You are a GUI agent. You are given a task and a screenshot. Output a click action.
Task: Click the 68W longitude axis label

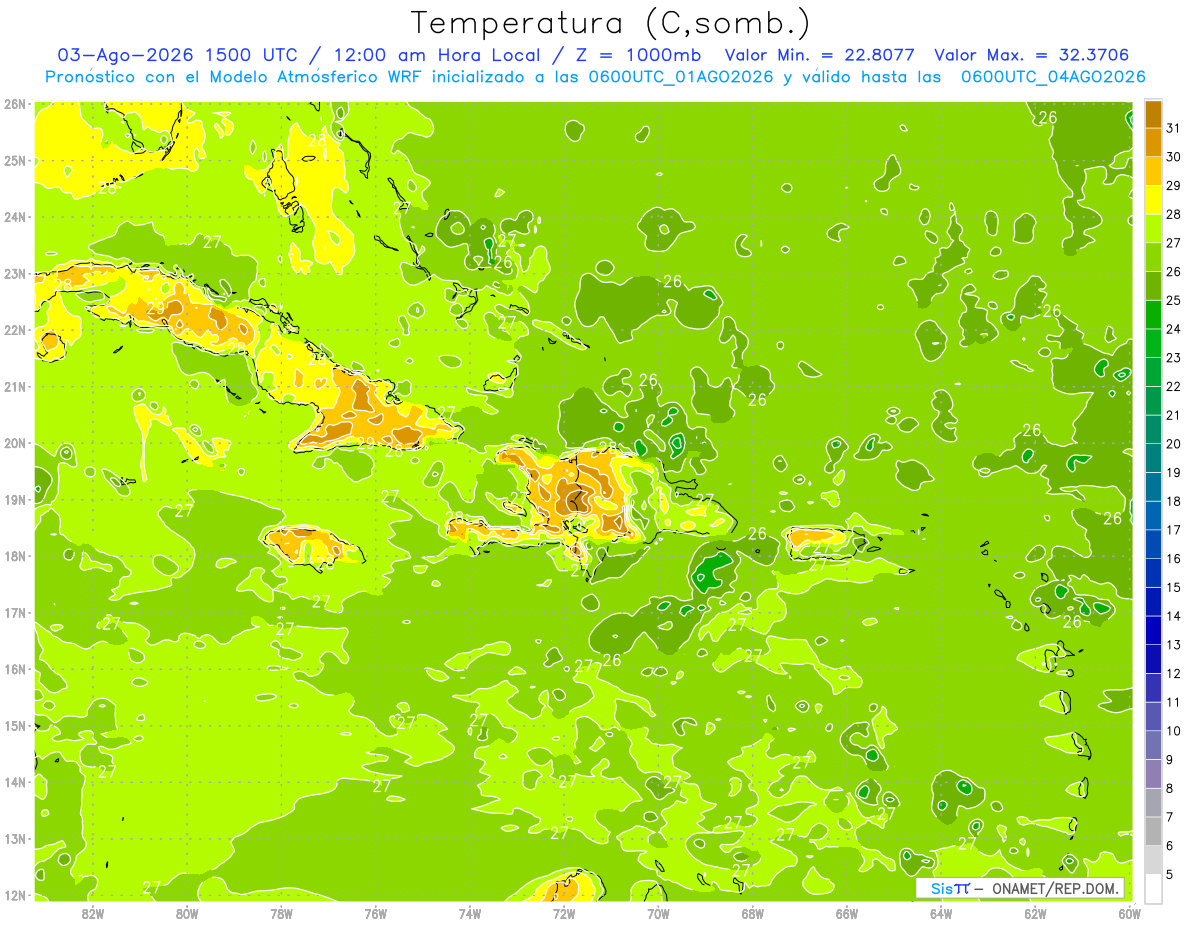coord(753,912)
